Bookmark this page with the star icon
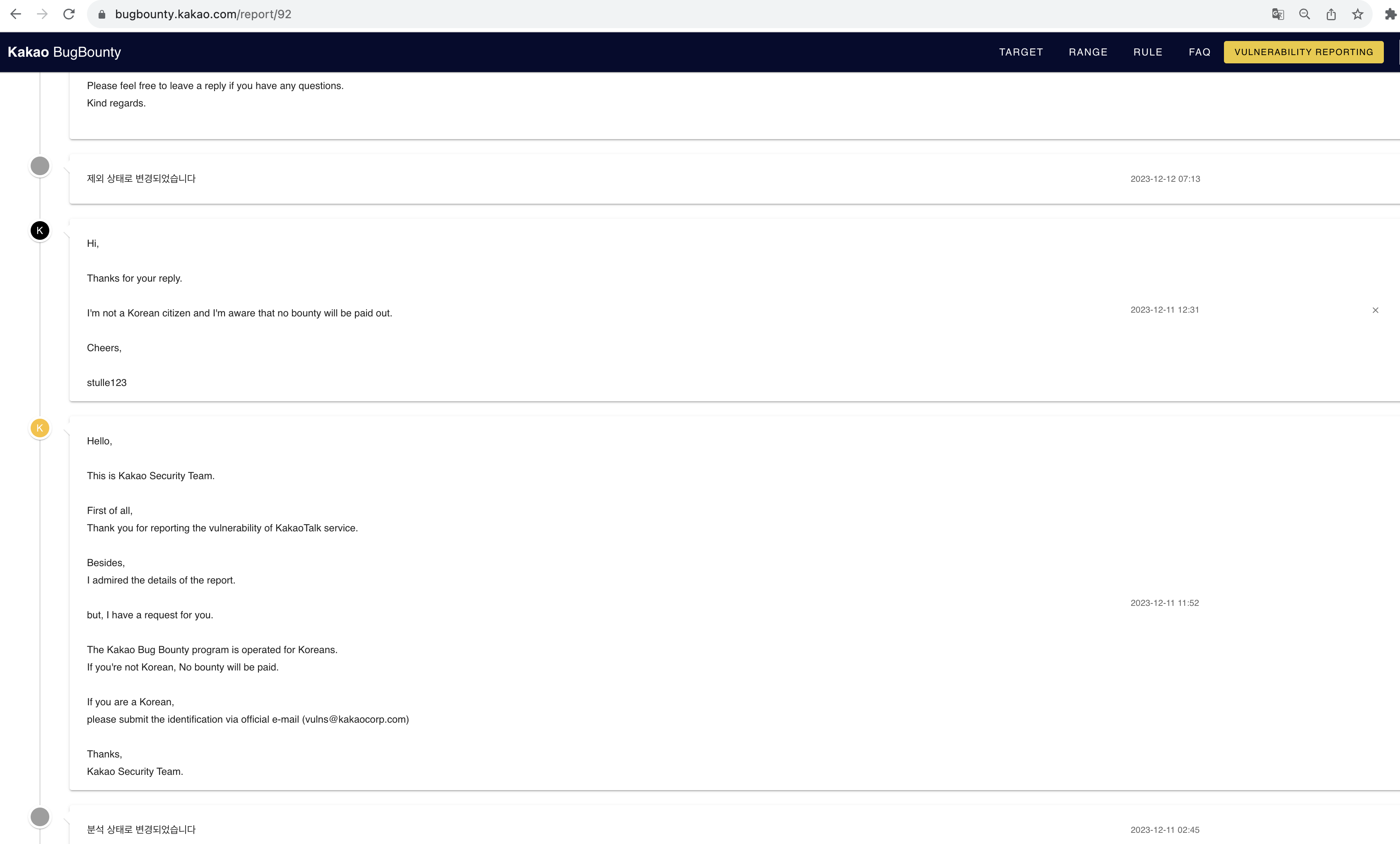The width and height of the screenshot is (1400, 844). pos(1357,14)
